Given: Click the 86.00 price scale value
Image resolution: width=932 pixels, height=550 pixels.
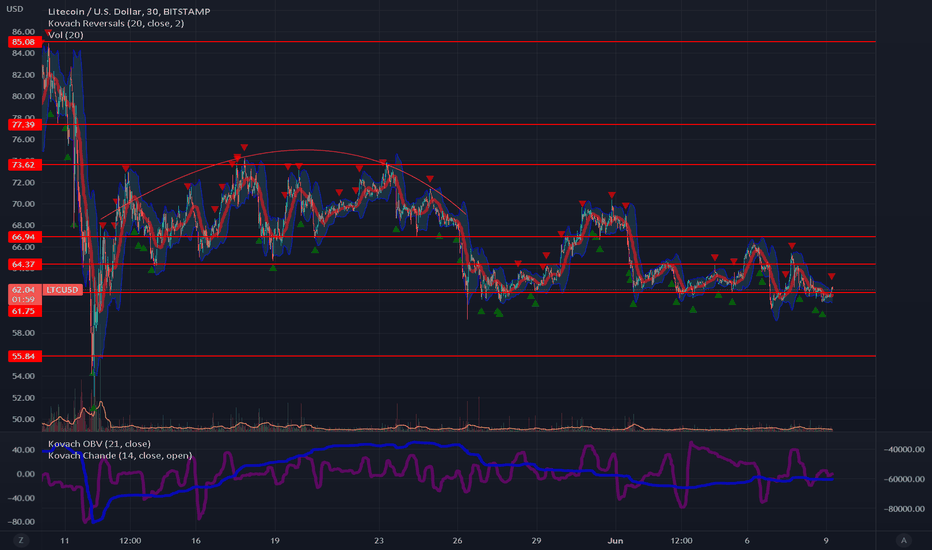Looking at the screenshot, I should click(23, 32).
